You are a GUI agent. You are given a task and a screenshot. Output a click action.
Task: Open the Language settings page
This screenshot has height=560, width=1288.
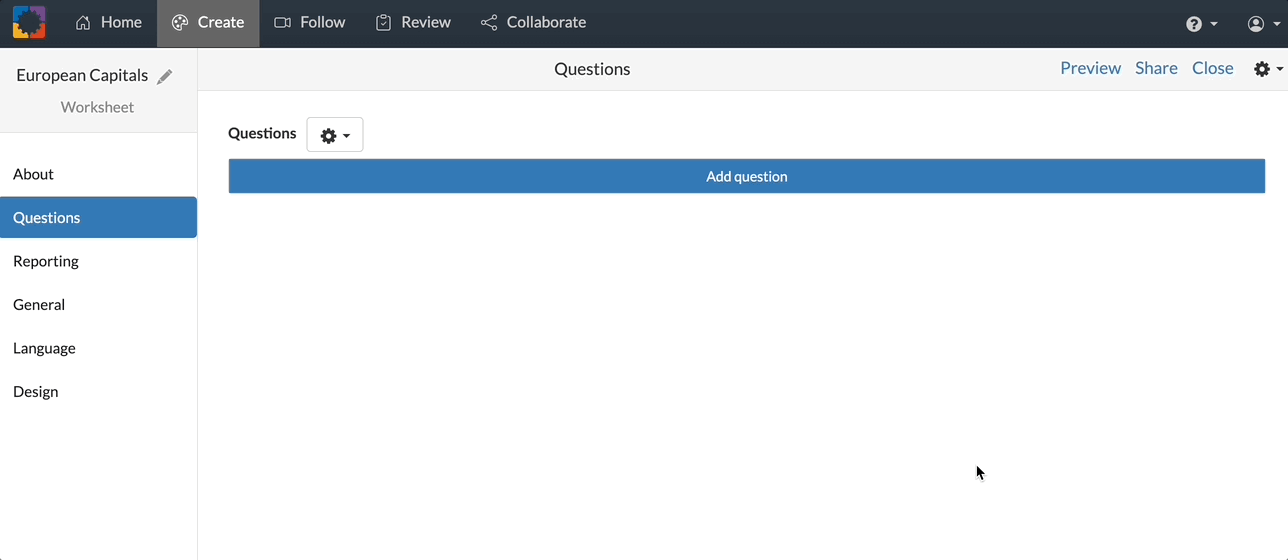[x=98, y=348]
